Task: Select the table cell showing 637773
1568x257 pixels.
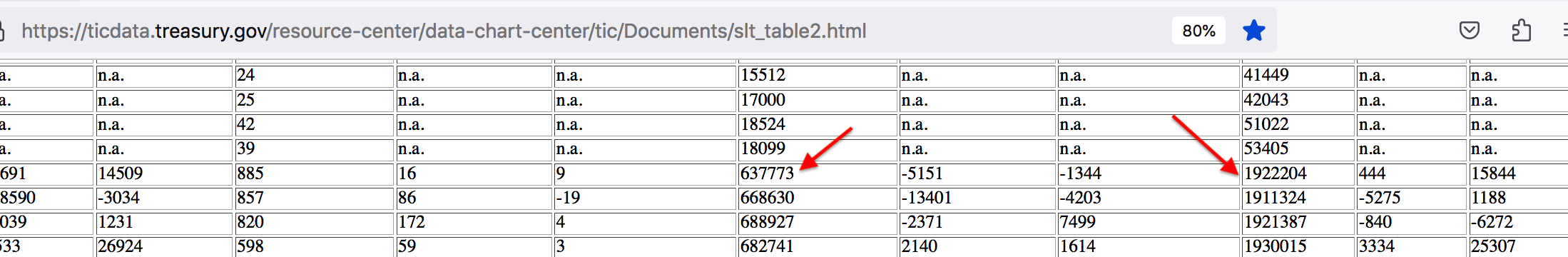Action: pyautogui.click(x=817, y=173)
